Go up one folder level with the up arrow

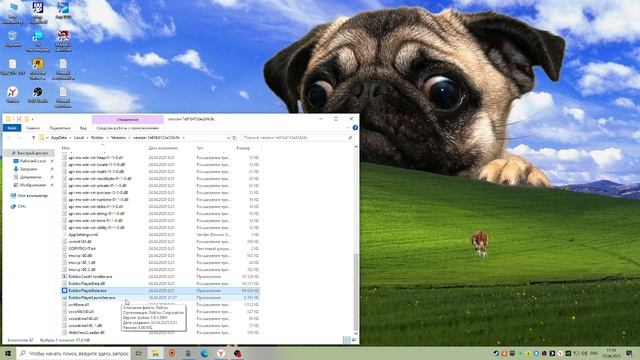point(33,138)
